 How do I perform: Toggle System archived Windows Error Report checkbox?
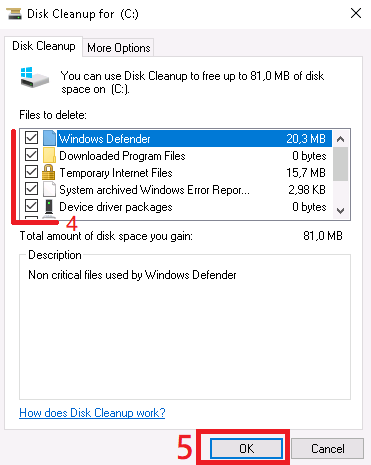[x=31, y=189]
